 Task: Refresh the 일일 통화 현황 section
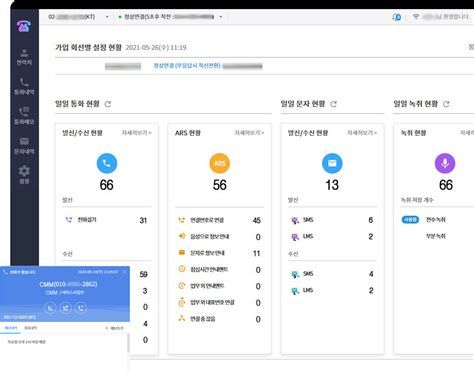108,104
